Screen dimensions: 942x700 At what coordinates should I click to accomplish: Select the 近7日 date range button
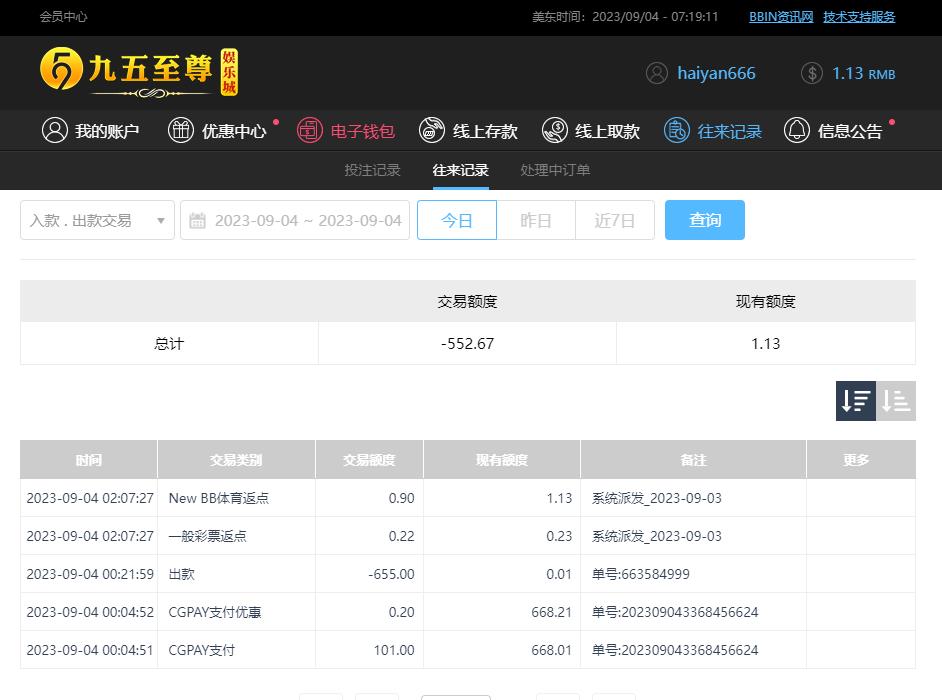click(615, 220)
